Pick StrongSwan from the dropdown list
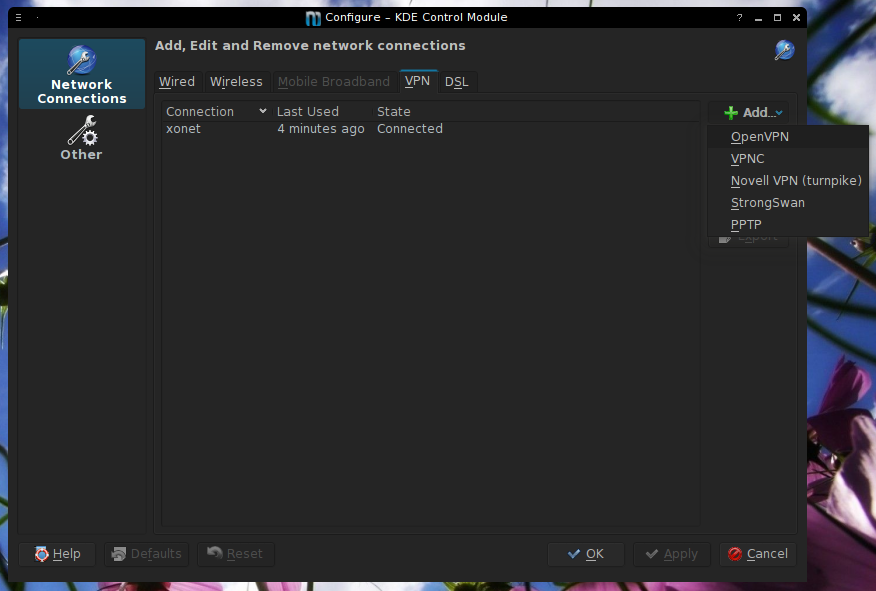The width and height of the screenshot is (876, 591). pos(767,203)
